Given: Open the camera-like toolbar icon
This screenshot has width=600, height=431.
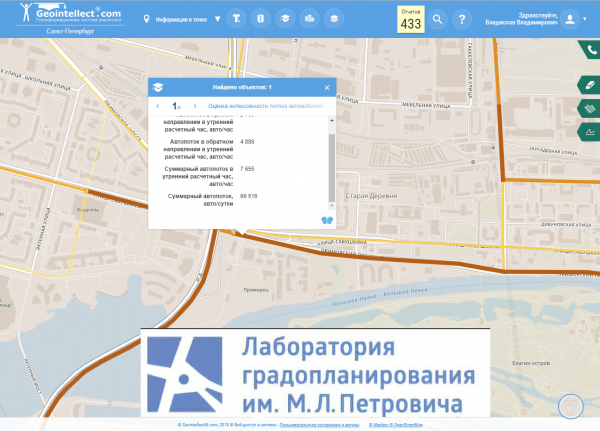Looking at the screenshot, I should (x=310, y=18).
